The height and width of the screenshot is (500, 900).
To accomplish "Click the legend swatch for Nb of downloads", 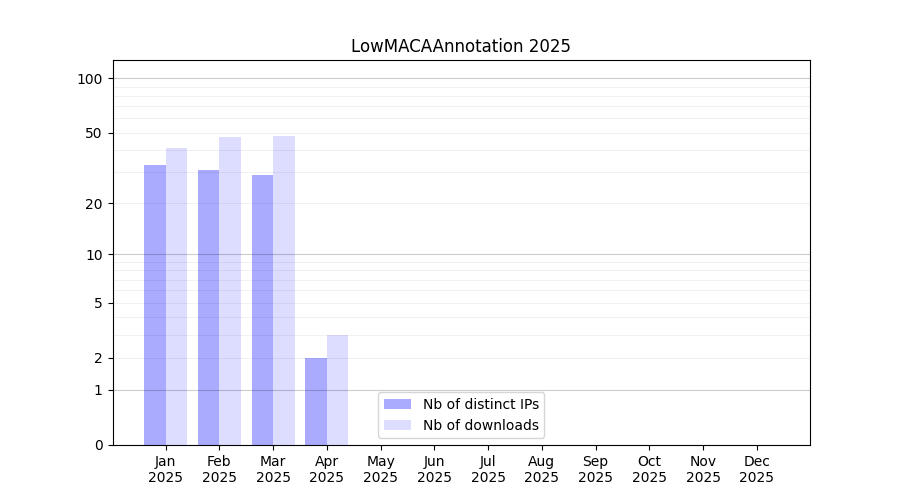I will 397,425.
